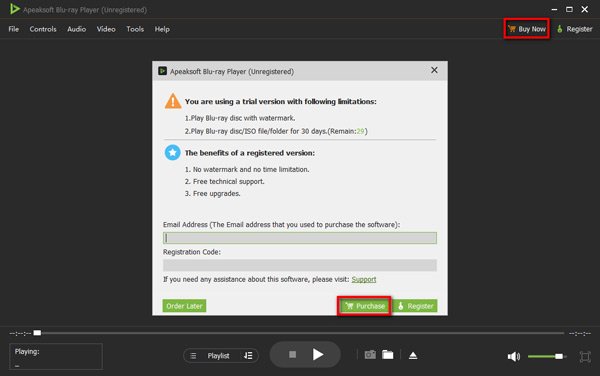Open the Audio menu

click(77, 29)
